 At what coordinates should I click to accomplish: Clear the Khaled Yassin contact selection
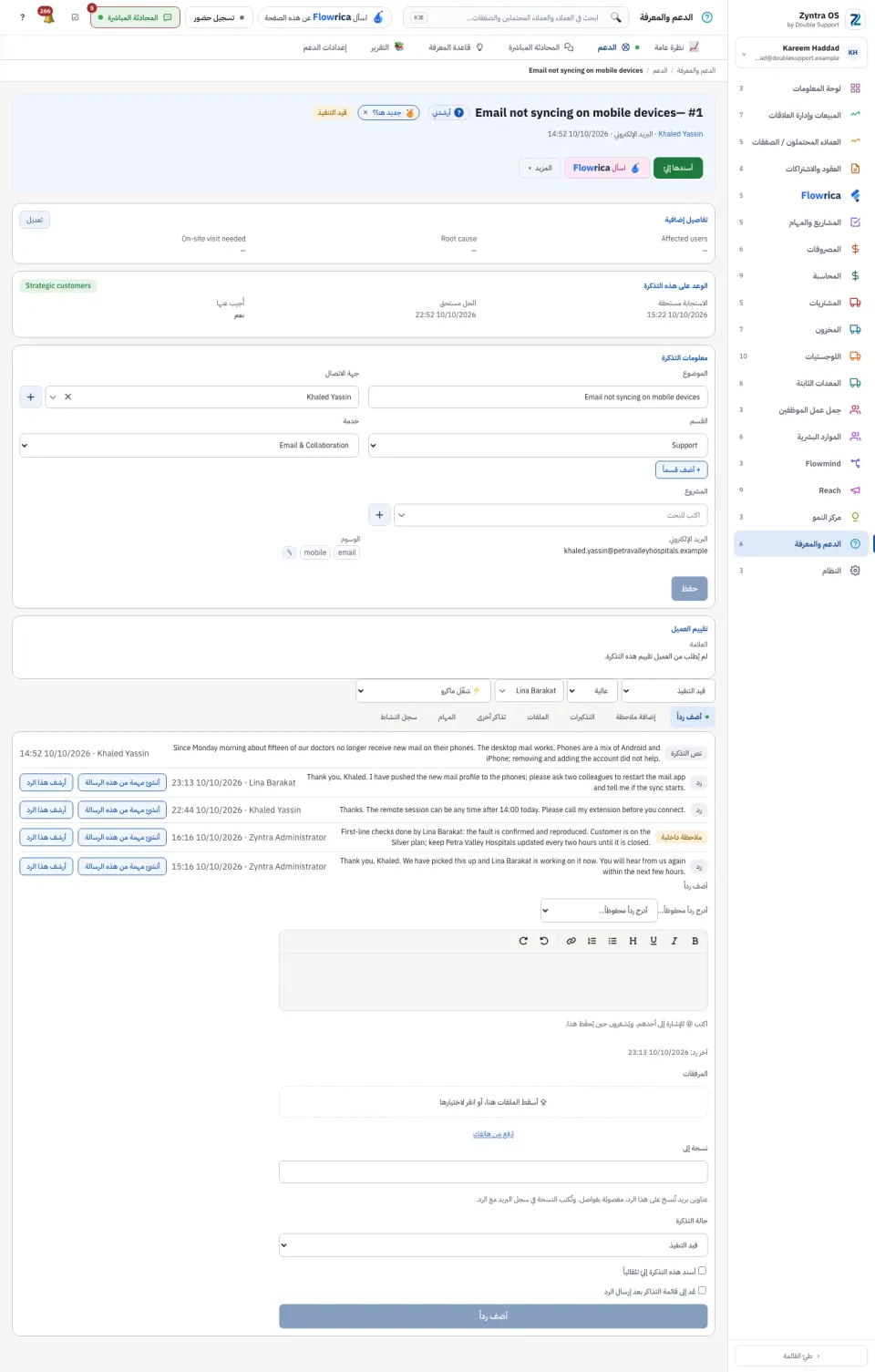[68, 397]
